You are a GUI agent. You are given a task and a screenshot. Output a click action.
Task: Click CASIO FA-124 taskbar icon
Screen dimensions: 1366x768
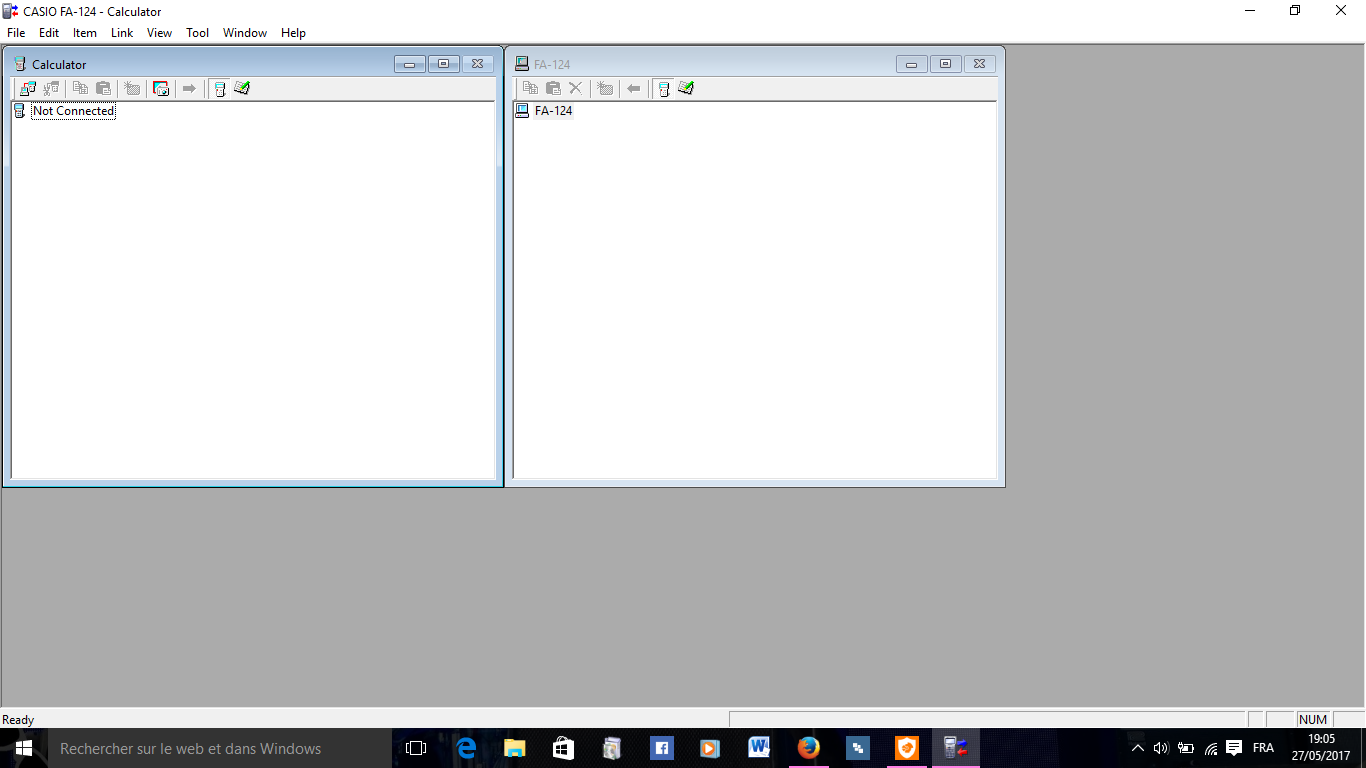[956, 748]
